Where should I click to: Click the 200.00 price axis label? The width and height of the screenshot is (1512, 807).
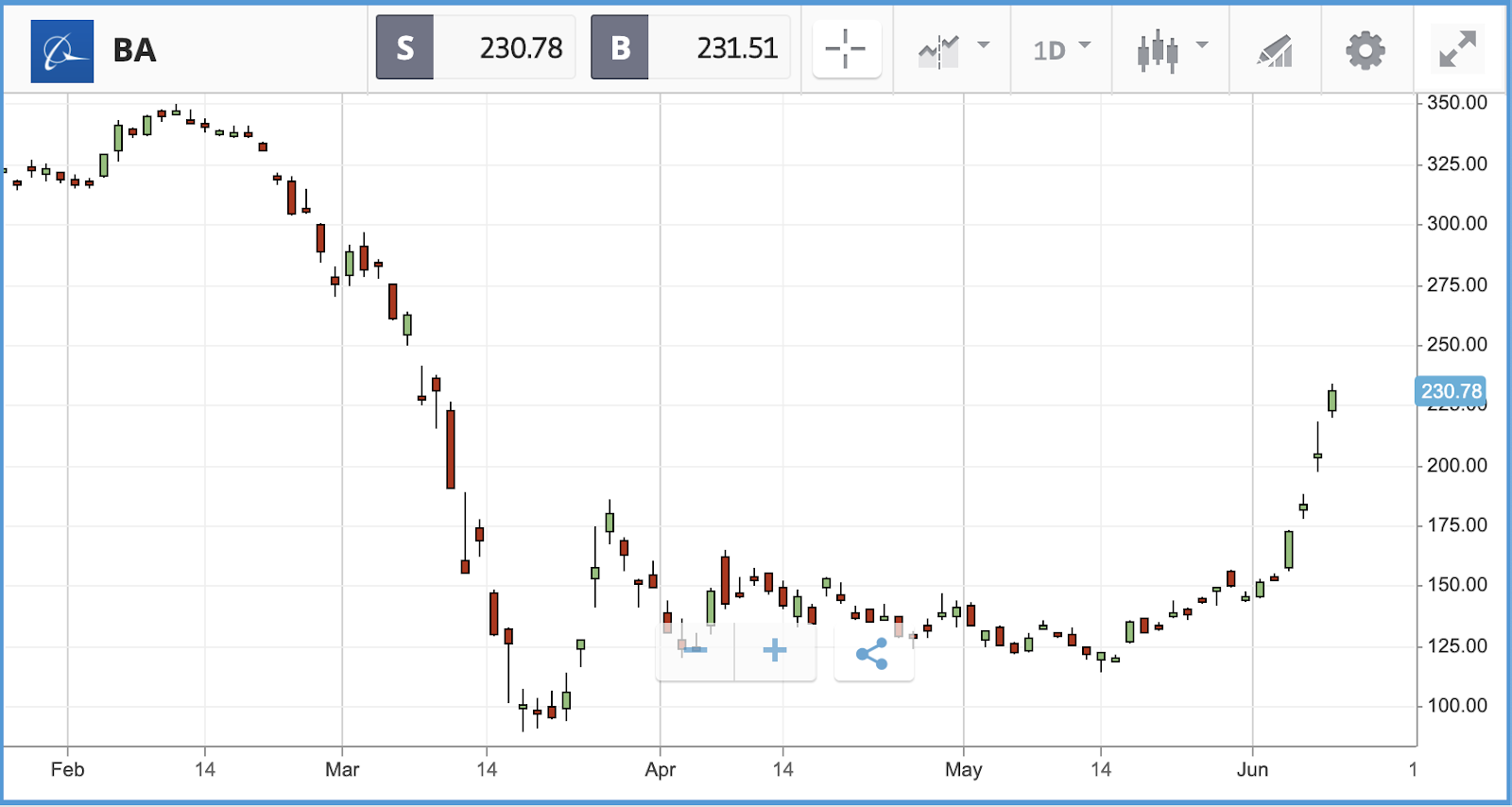(x=1456, y=465)
